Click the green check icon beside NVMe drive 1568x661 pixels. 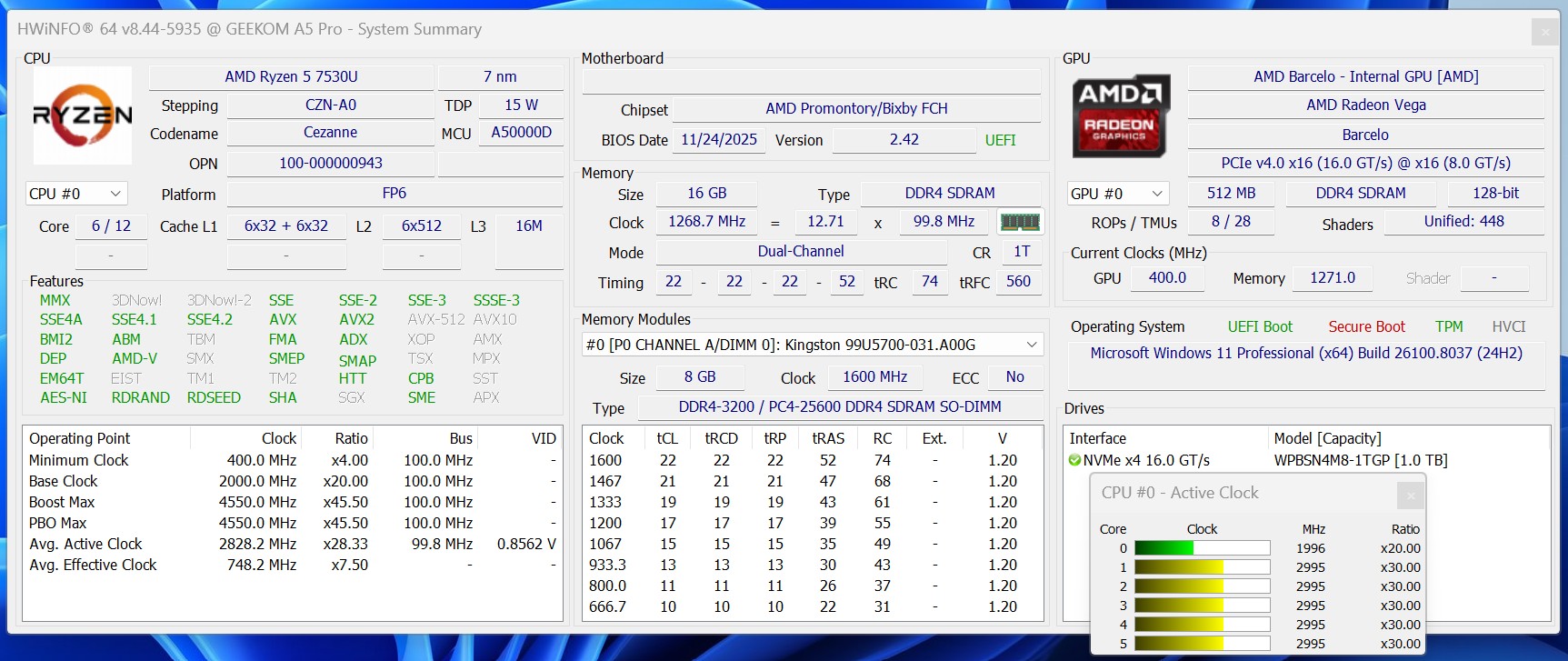(1074, 460)
